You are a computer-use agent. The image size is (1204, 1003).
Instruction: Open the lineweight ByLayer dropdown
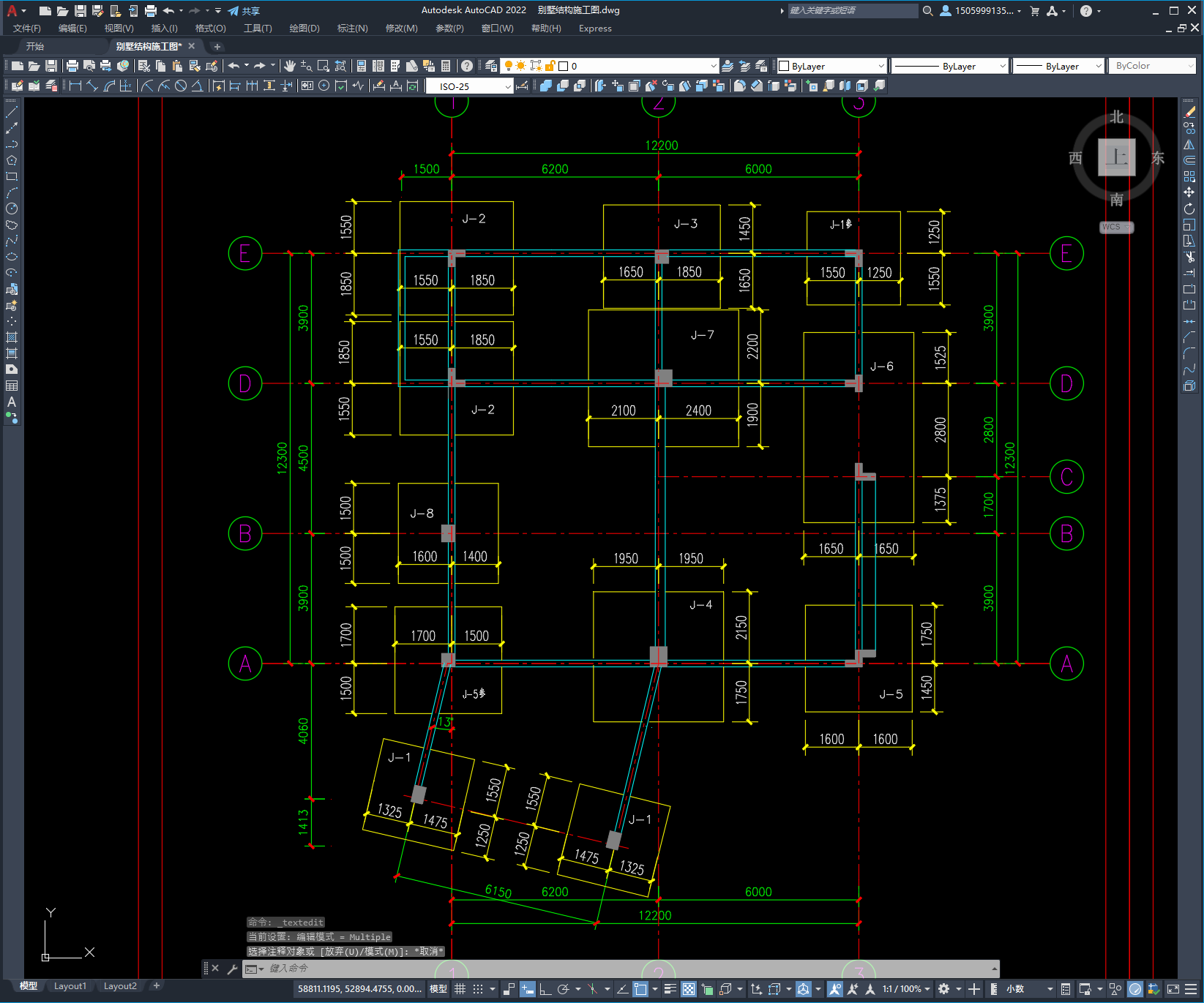point(1099,66)
